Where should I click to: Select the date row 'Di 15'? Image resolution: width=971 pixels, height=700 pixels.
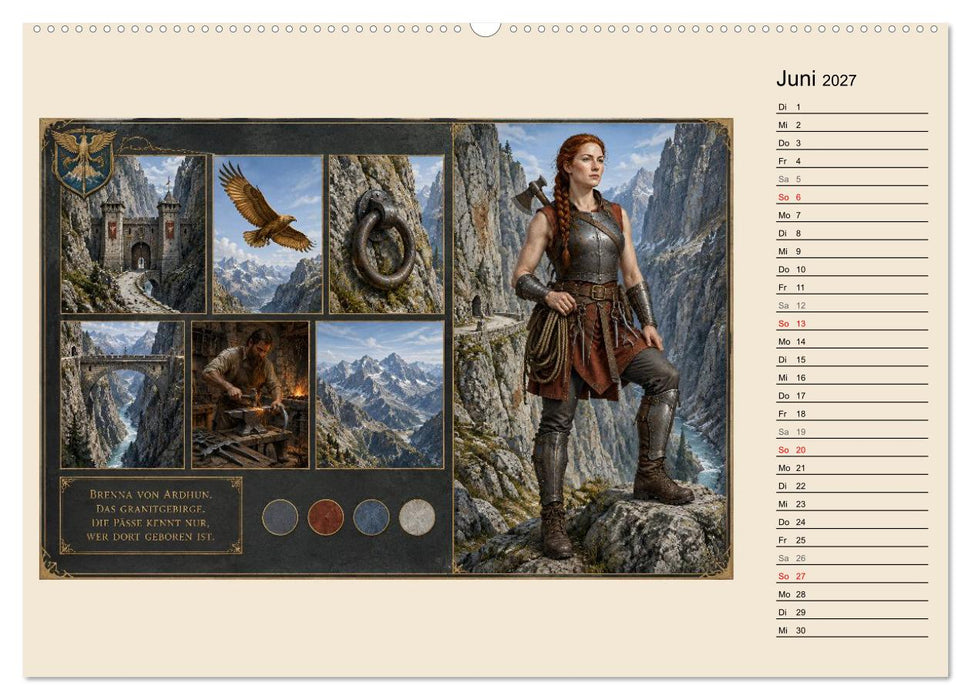(852, 359)
